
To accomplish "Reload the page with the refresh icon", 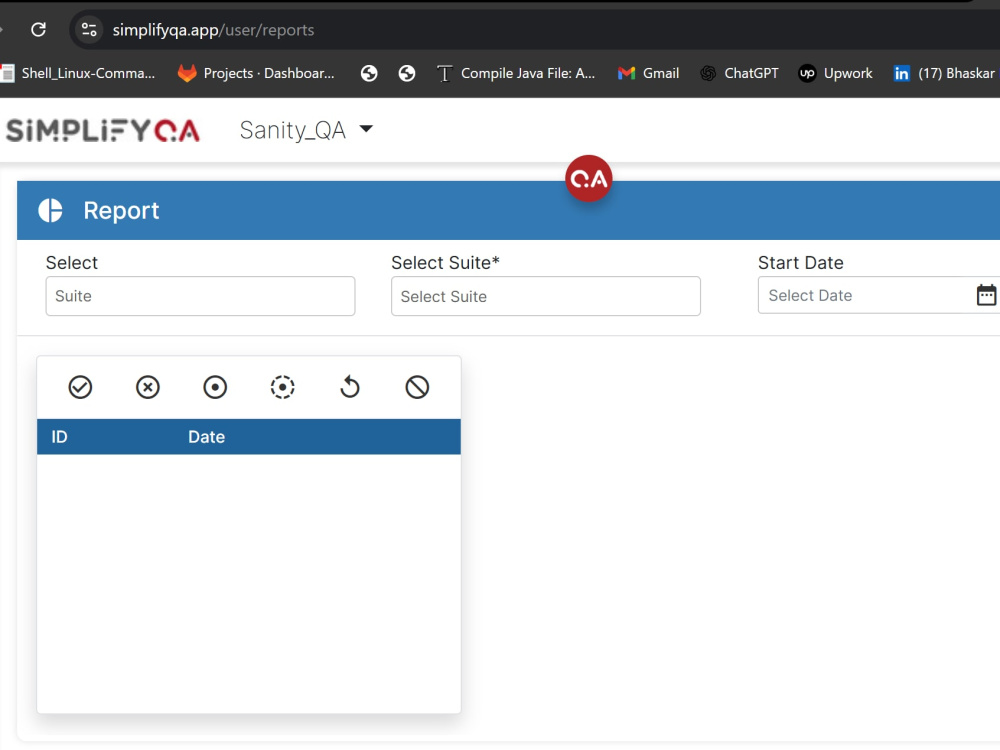I will point(38,29).
